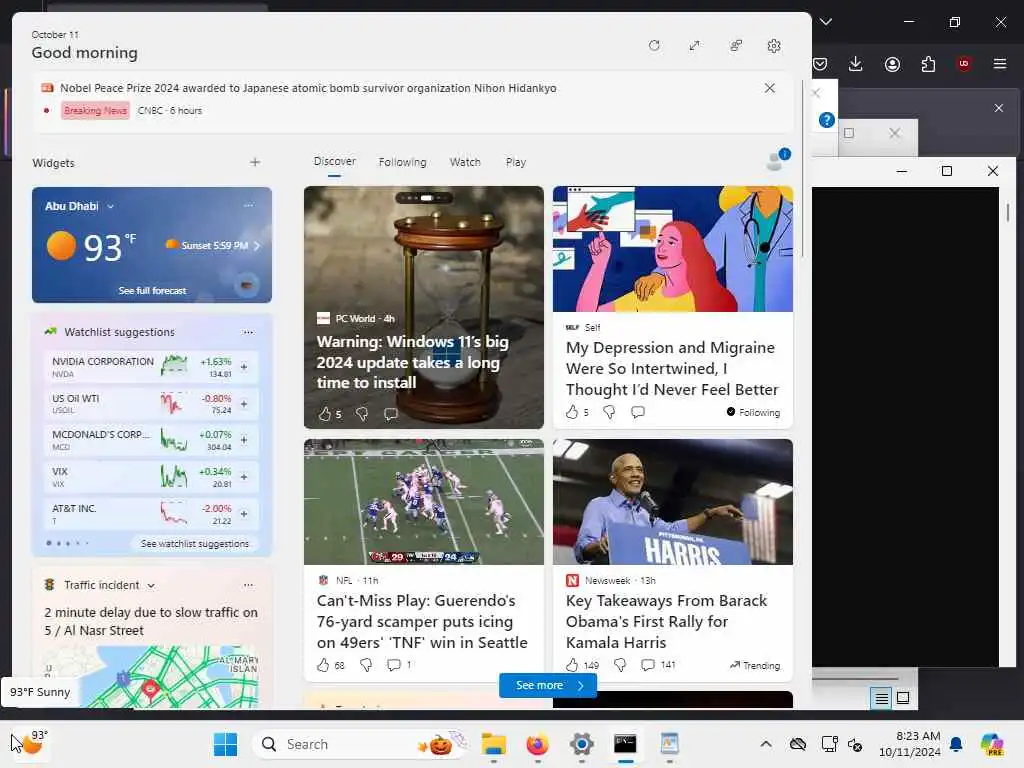Open browser tab list chevron
Screen dimensions: 1024x768
(826, 22)
